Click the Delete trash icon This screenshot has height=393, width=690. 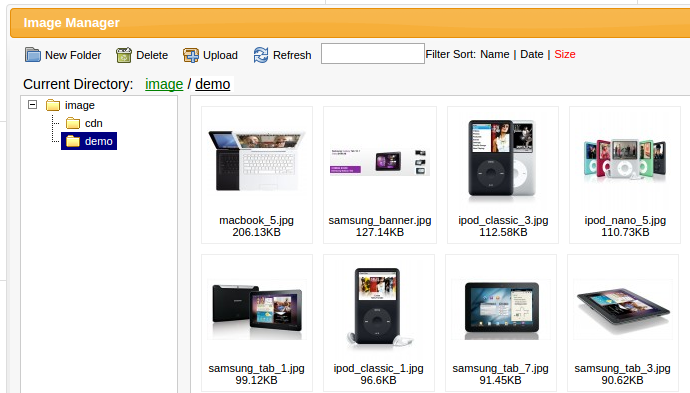(x=124, y=55)
